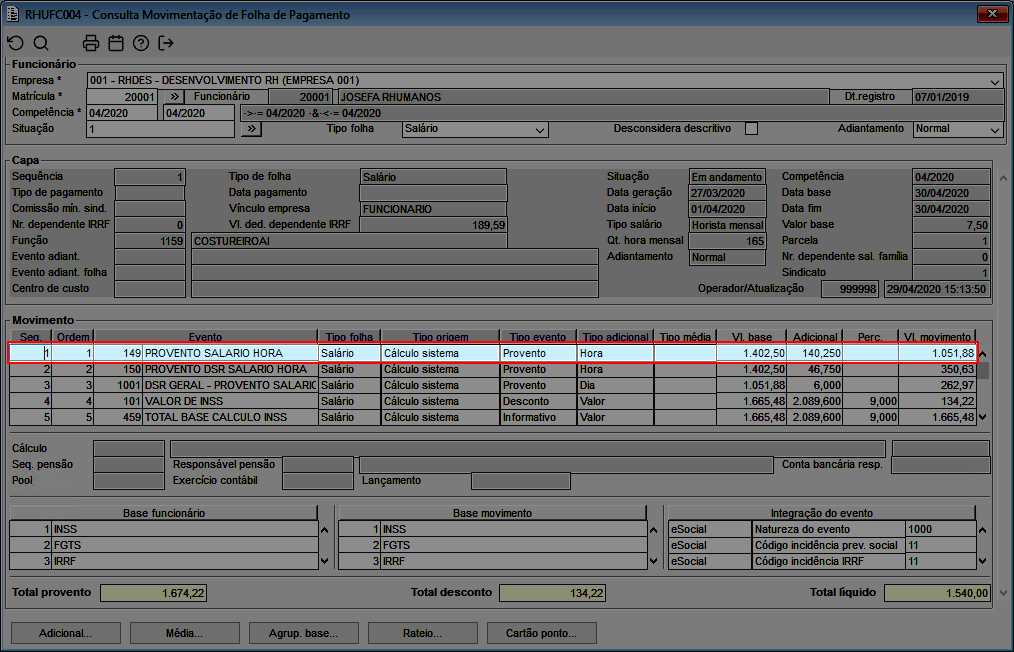Viewport: 1014px width, 652px height.
Task: Toggle the Desconsidera descritivo checkbox
Action: click(752, 129)
